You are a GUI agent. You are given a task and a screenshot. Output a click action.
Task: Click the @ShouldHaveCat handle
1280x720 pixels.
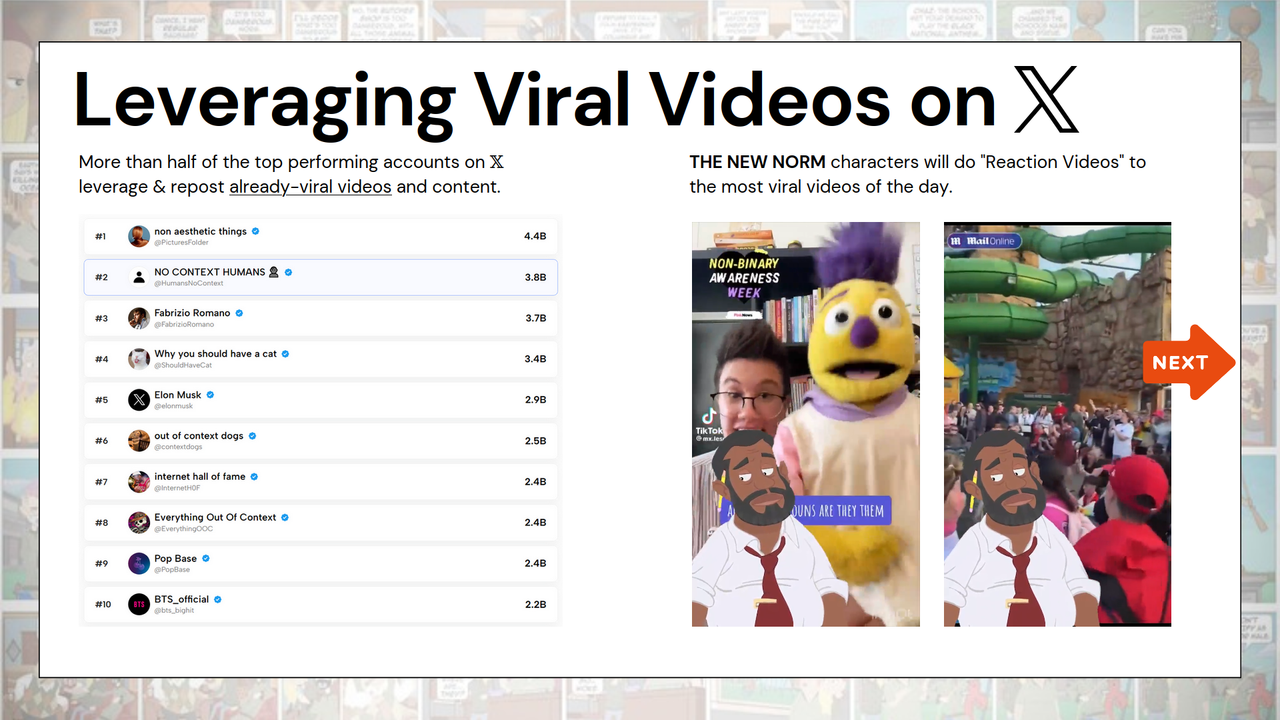point(183,366)
